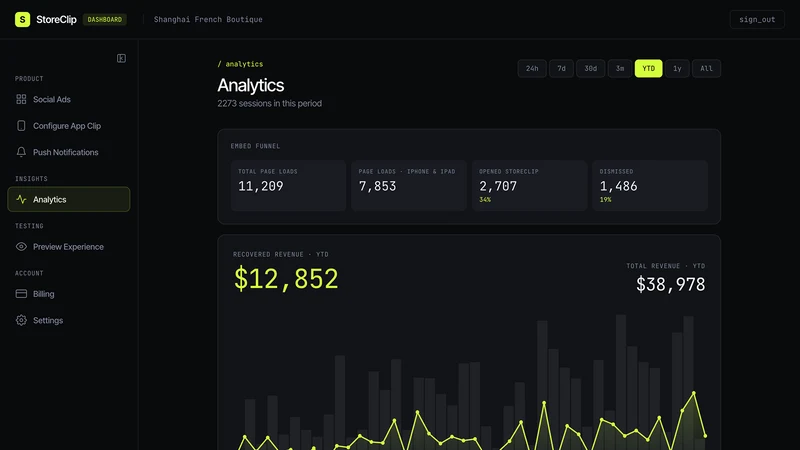Click the Push Notifications bell icon
This screenshot has height=450, width=800.
point(21,152)
